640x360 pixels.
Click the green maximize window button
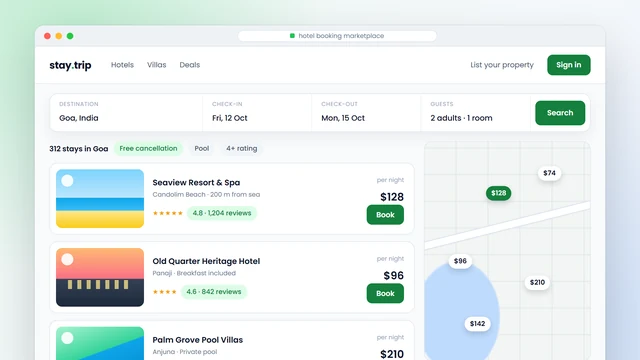(70, 36)
